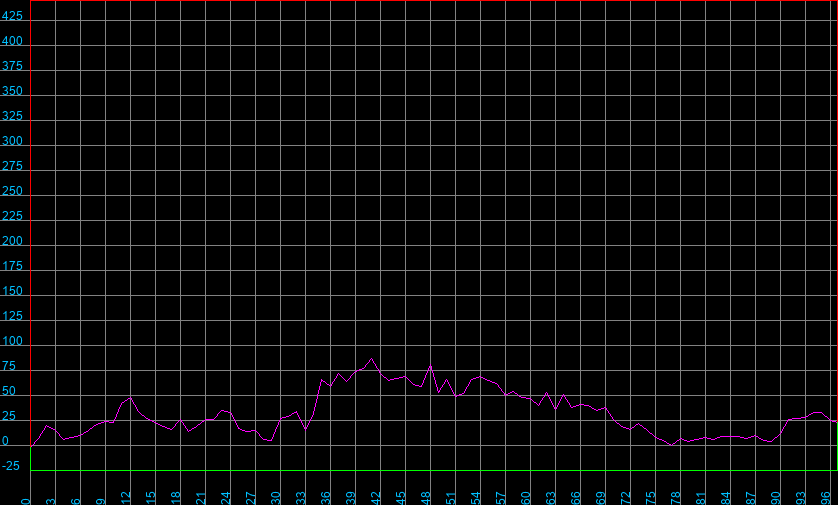Pick the 250 label on the vertical axis

(x=13, y=192)
